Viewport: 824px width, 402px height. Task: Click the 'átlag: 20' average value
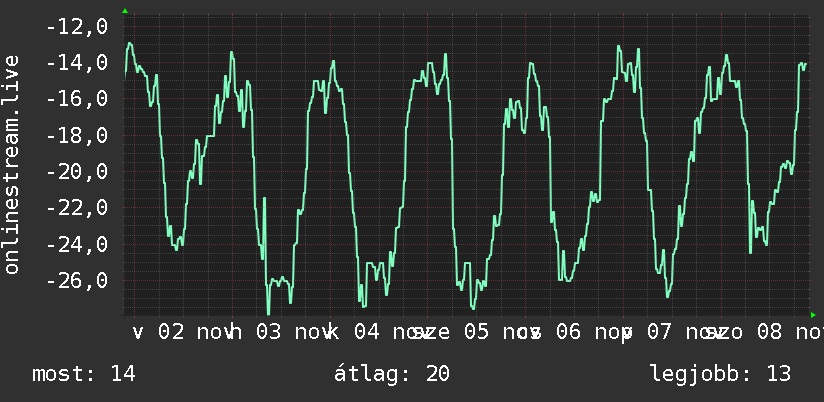[x=392, y=374]
